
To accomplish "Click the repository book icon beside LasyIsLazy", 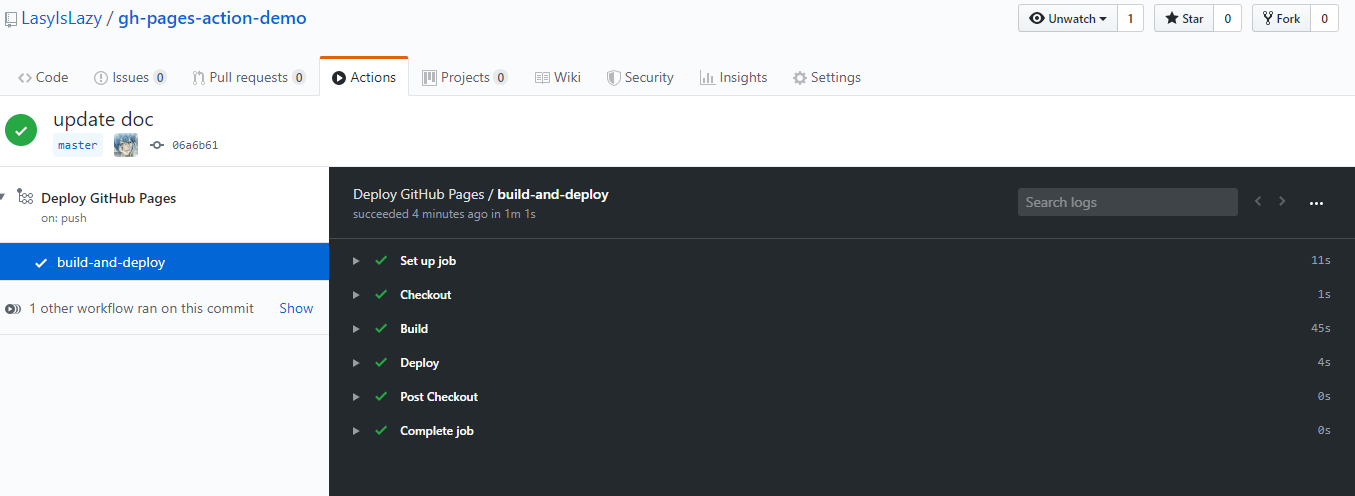I will click(x=11, y=19).
